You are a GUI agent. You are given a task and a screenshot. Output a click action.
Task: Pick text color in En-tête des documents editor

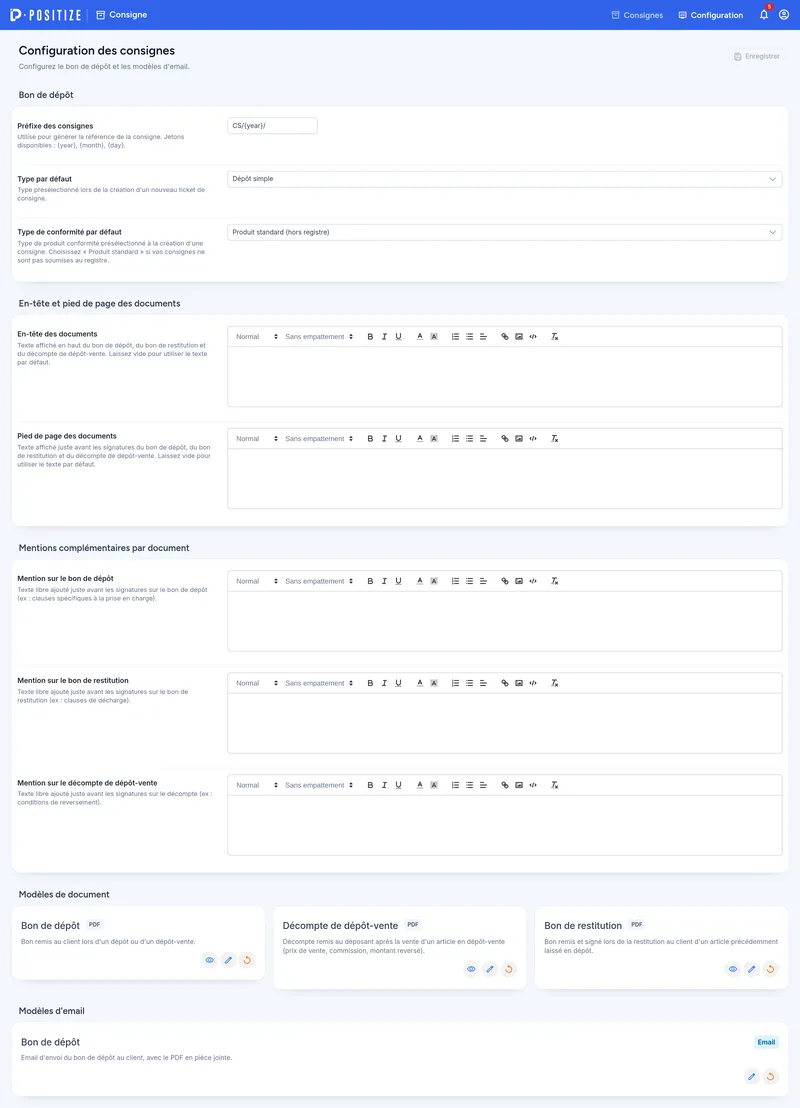coord(420,336)
